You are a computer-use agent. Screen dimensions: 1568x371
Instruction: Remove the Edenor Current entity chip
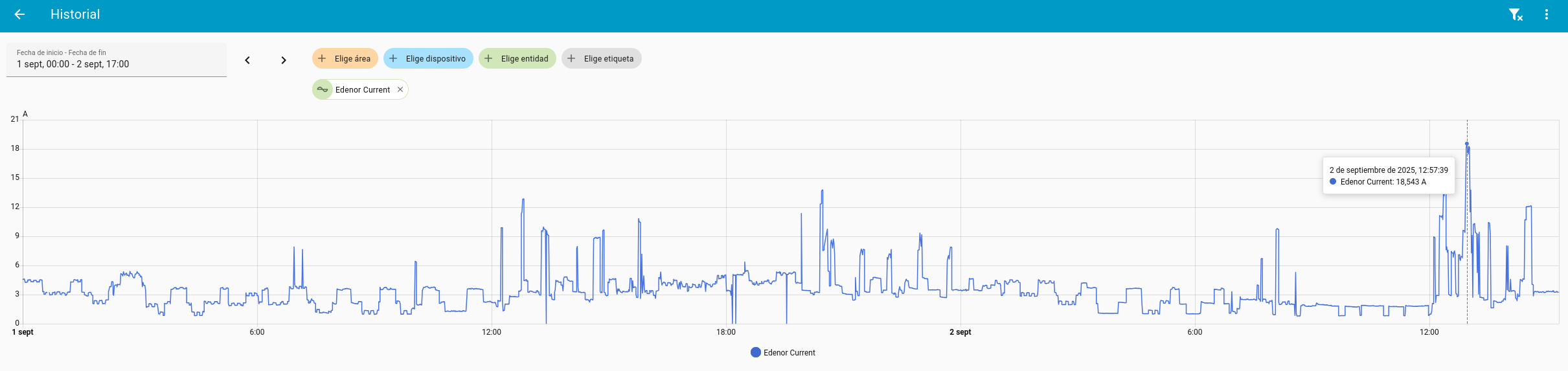pos(400,89)
